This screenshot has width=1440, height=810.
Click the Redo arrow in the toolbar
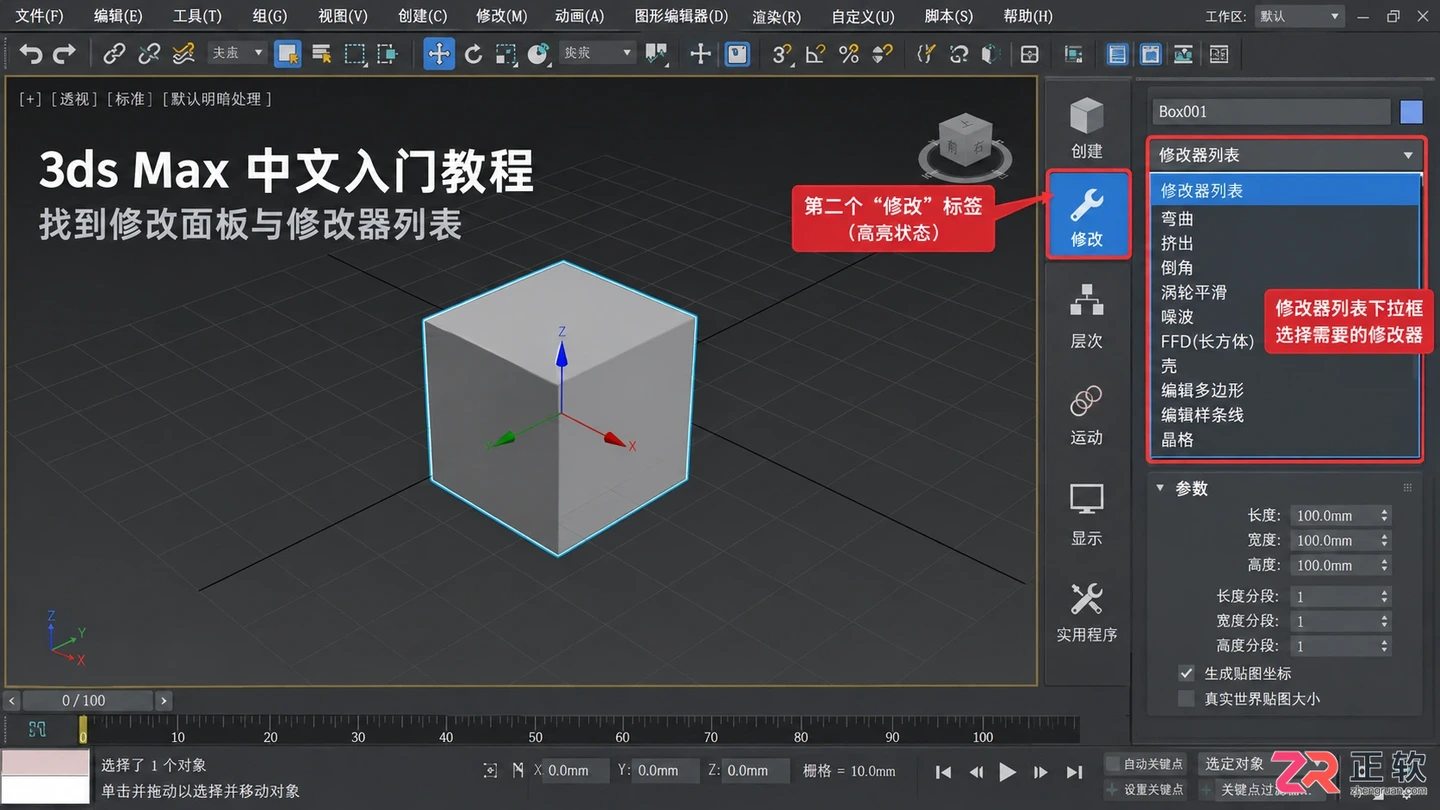64,54
